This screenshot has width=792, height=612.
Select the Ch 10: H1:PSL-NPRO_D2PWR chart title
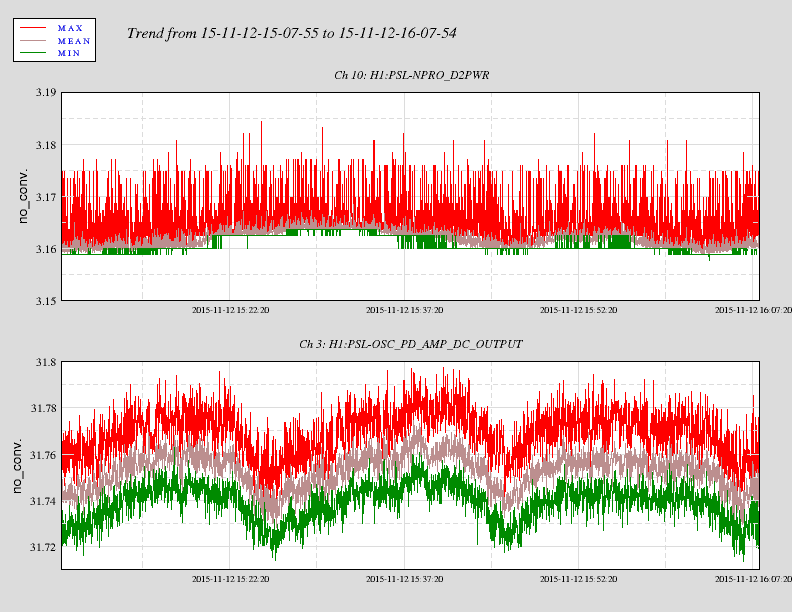point(412,75)
